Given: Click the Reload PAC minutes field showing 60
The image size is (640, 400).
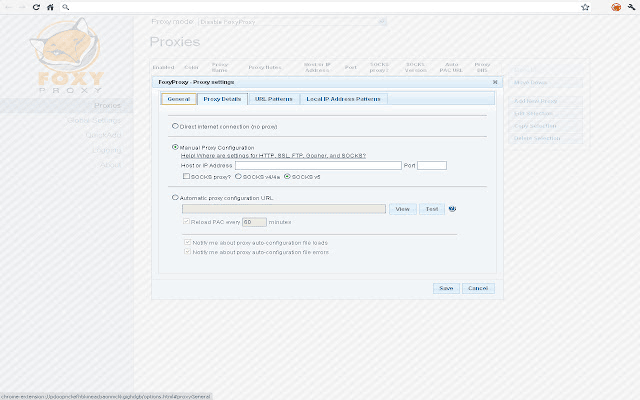Looking at the screenshot, I should click(254, 222).
